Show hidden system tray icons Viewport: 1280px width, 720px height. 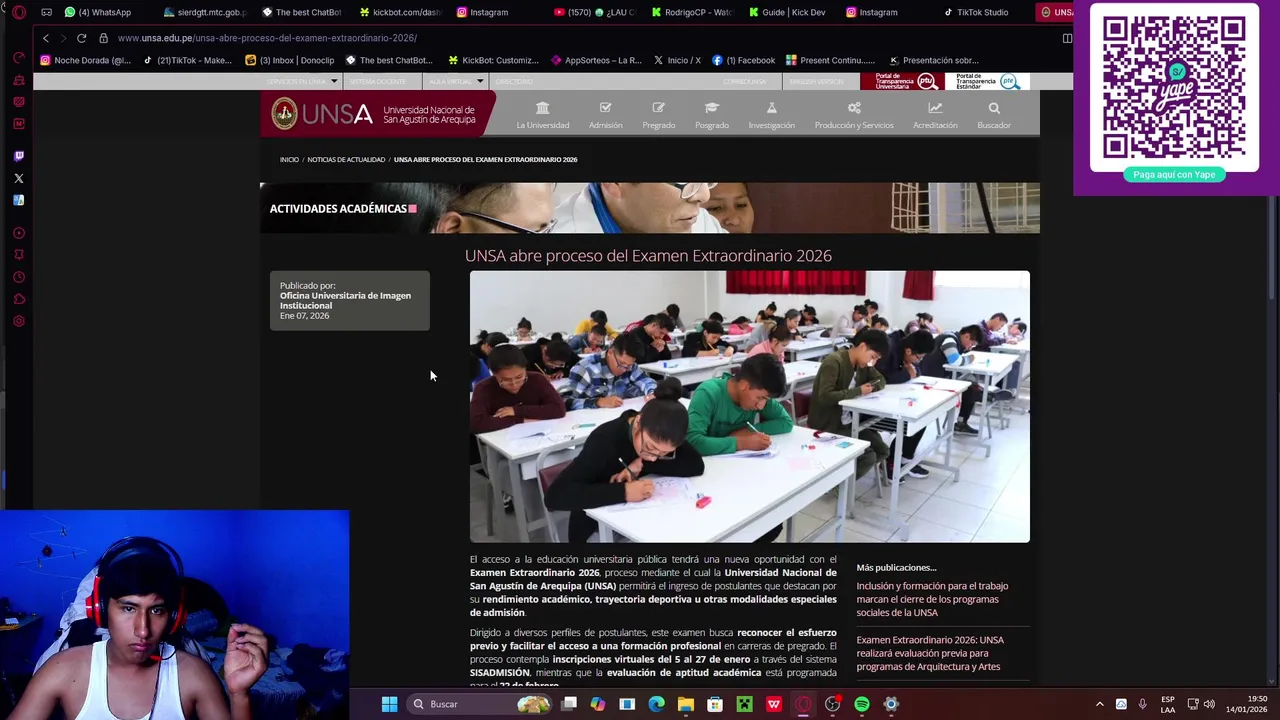(x=1099, y=704)
